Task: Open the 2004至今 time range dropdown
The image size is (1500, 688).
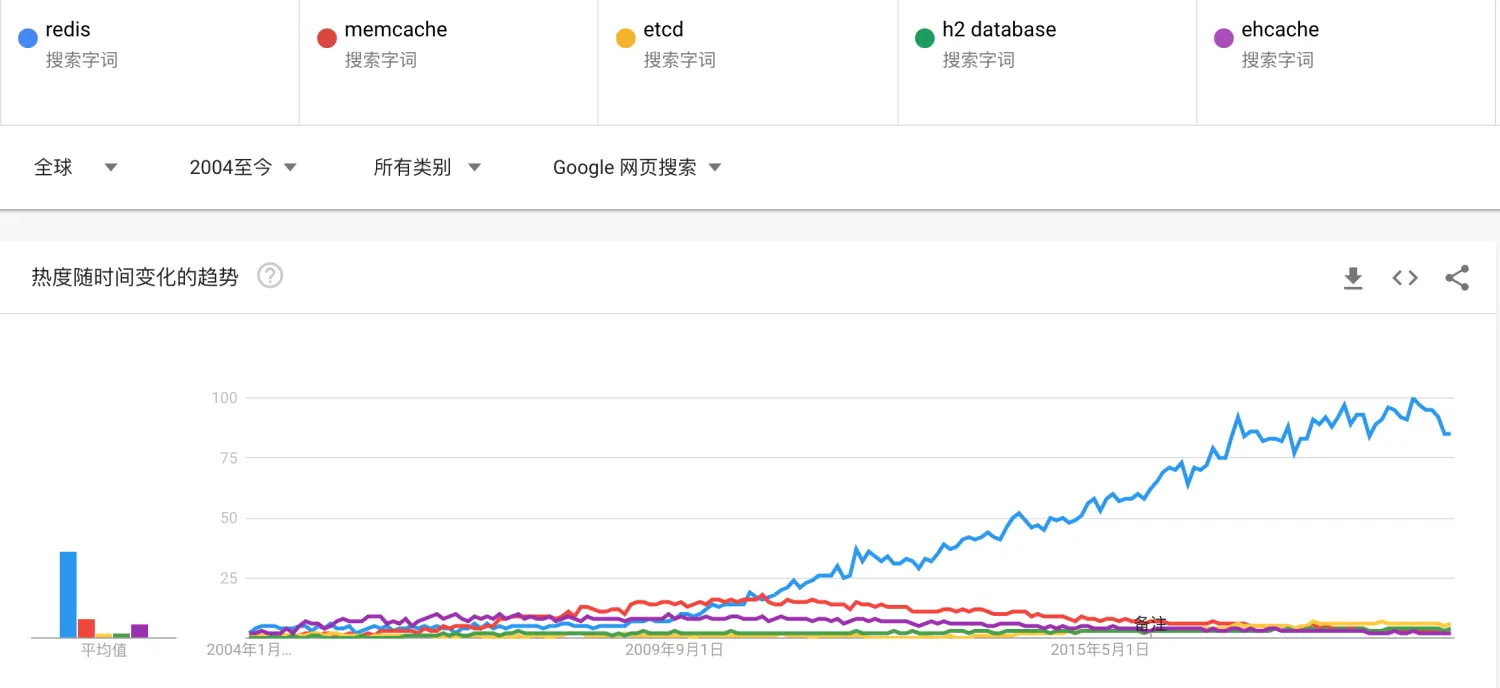Action: (243, 167)
